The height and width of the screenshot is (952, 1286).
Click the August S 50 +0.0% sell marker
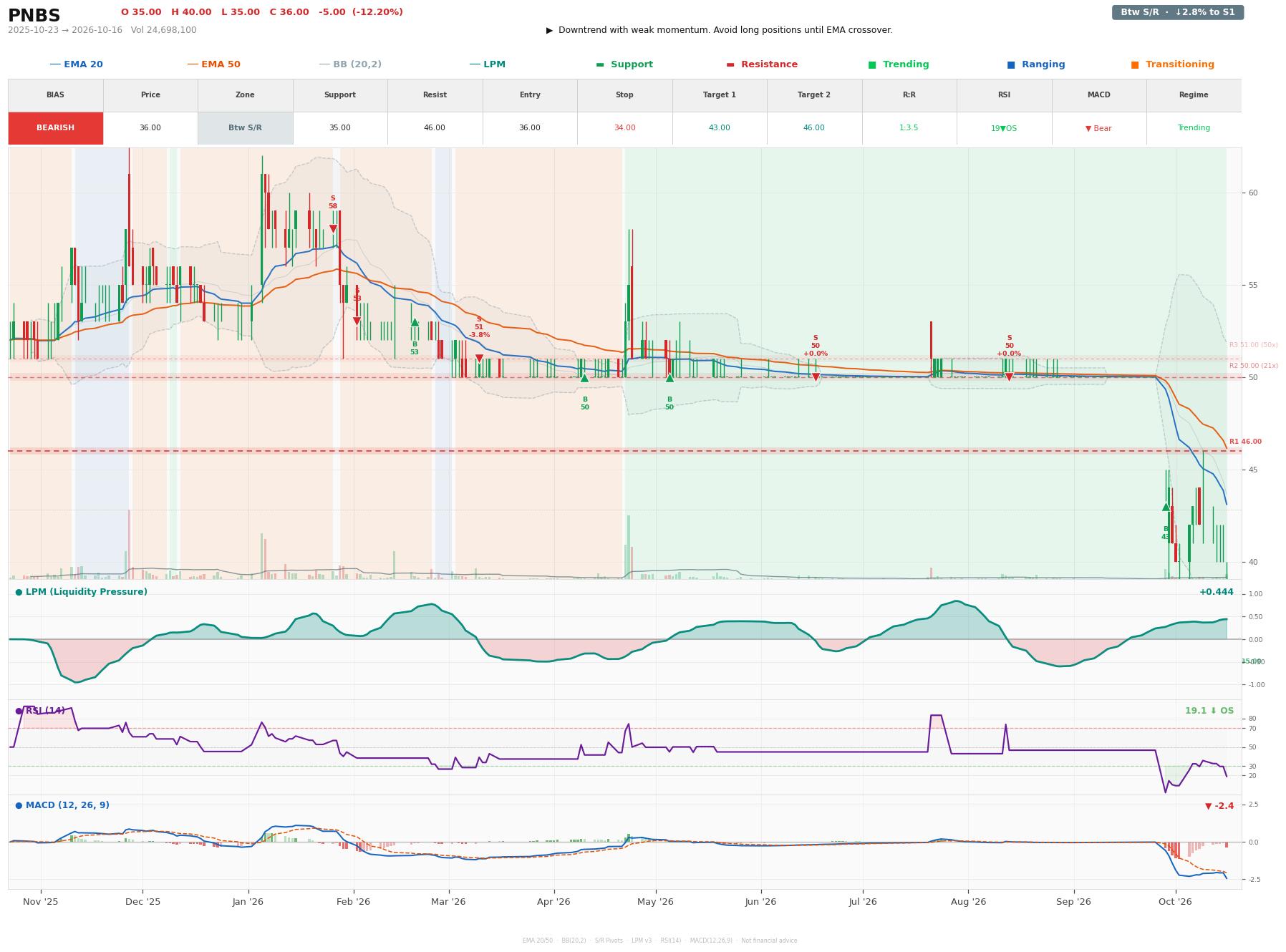(x=1010, y=377)
